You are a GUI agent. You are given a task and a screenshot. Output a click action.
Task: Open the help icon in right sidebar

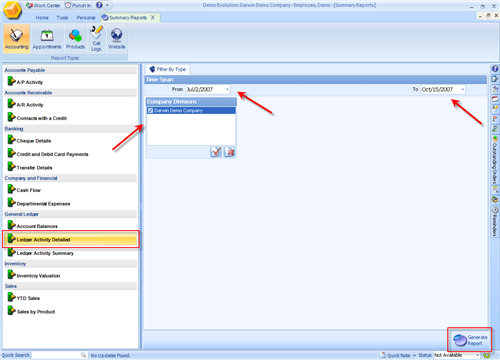pos(495,69)
